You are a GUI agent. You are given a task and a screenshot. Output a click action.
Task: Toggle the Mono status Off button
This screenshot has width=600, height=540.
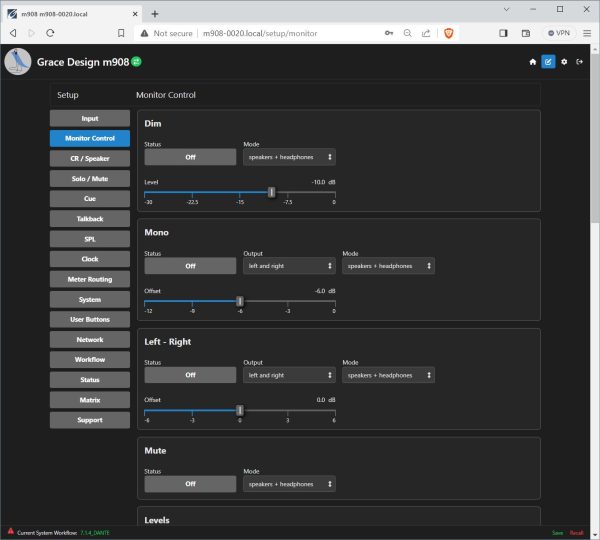(190, 266)
